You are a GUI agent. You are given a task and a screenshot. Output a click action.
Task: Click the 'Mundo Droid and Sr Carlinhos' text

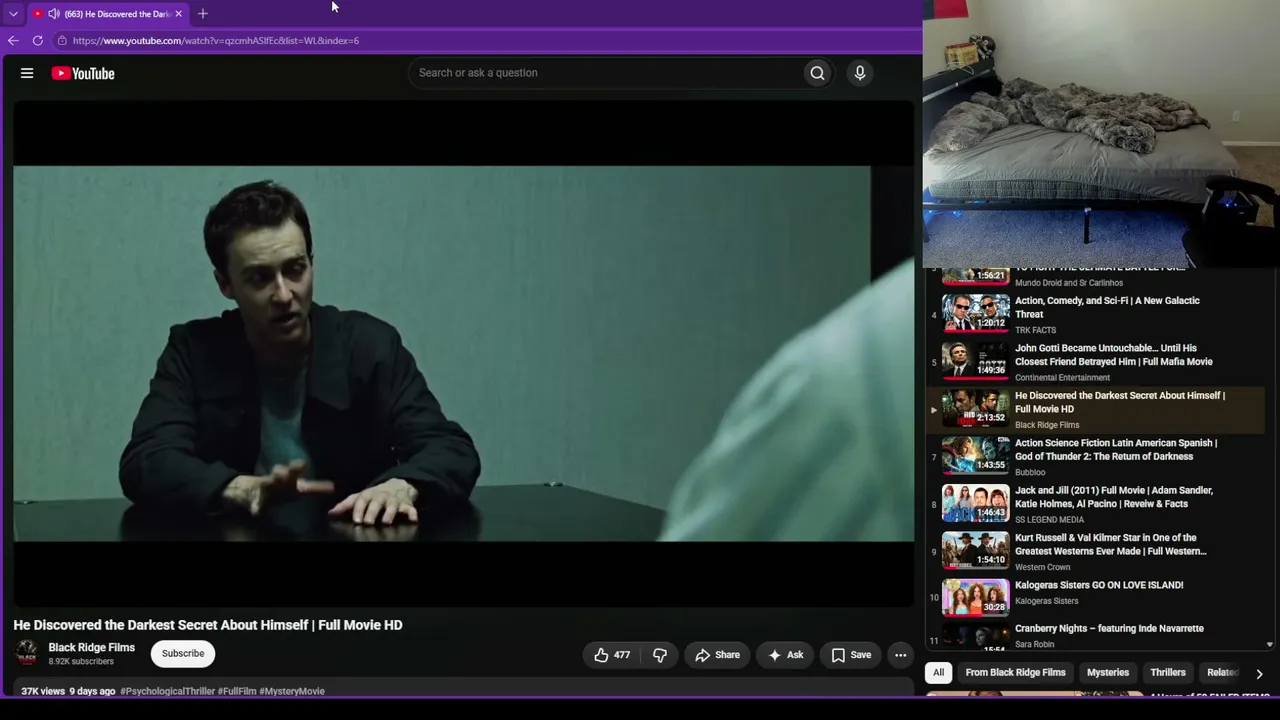(x=1069, y=283)
